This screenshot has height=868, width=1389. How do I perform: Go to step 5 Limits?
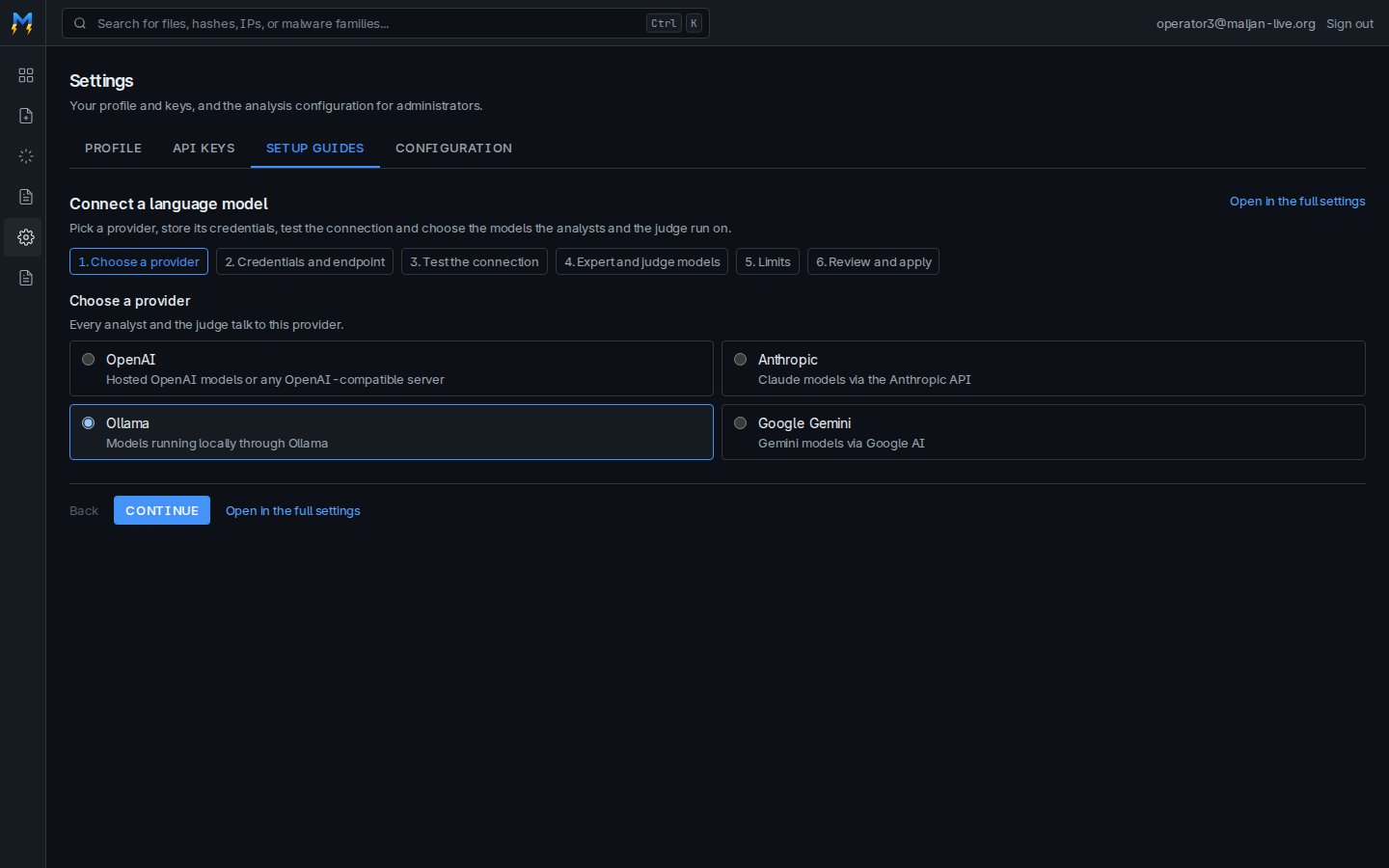click(768, 261)
